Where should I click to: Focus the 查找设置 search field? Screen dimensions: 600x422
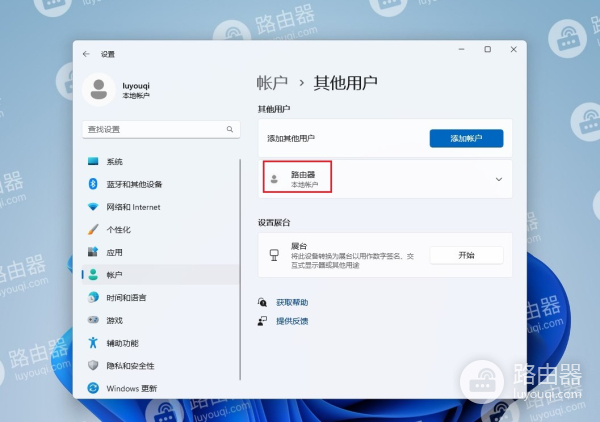point(161,129)
